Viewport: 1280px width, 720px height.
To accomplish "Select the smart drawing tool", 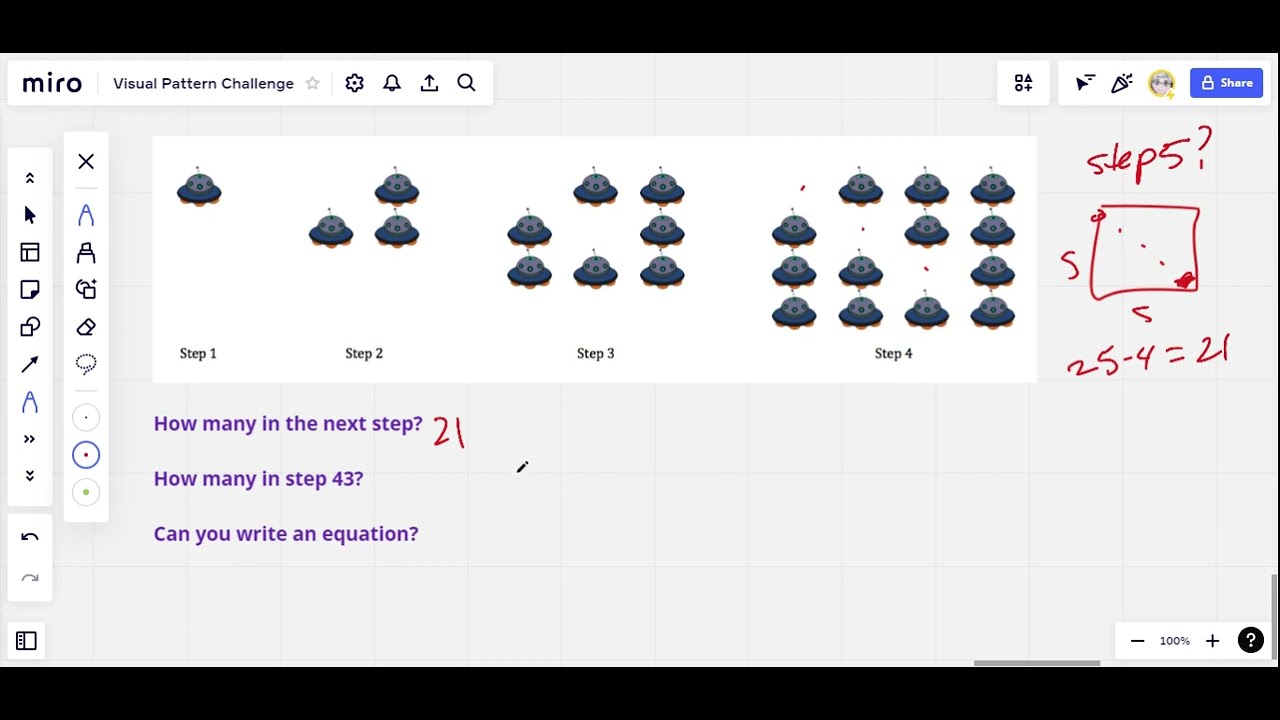I will click(x=86, y=289).
